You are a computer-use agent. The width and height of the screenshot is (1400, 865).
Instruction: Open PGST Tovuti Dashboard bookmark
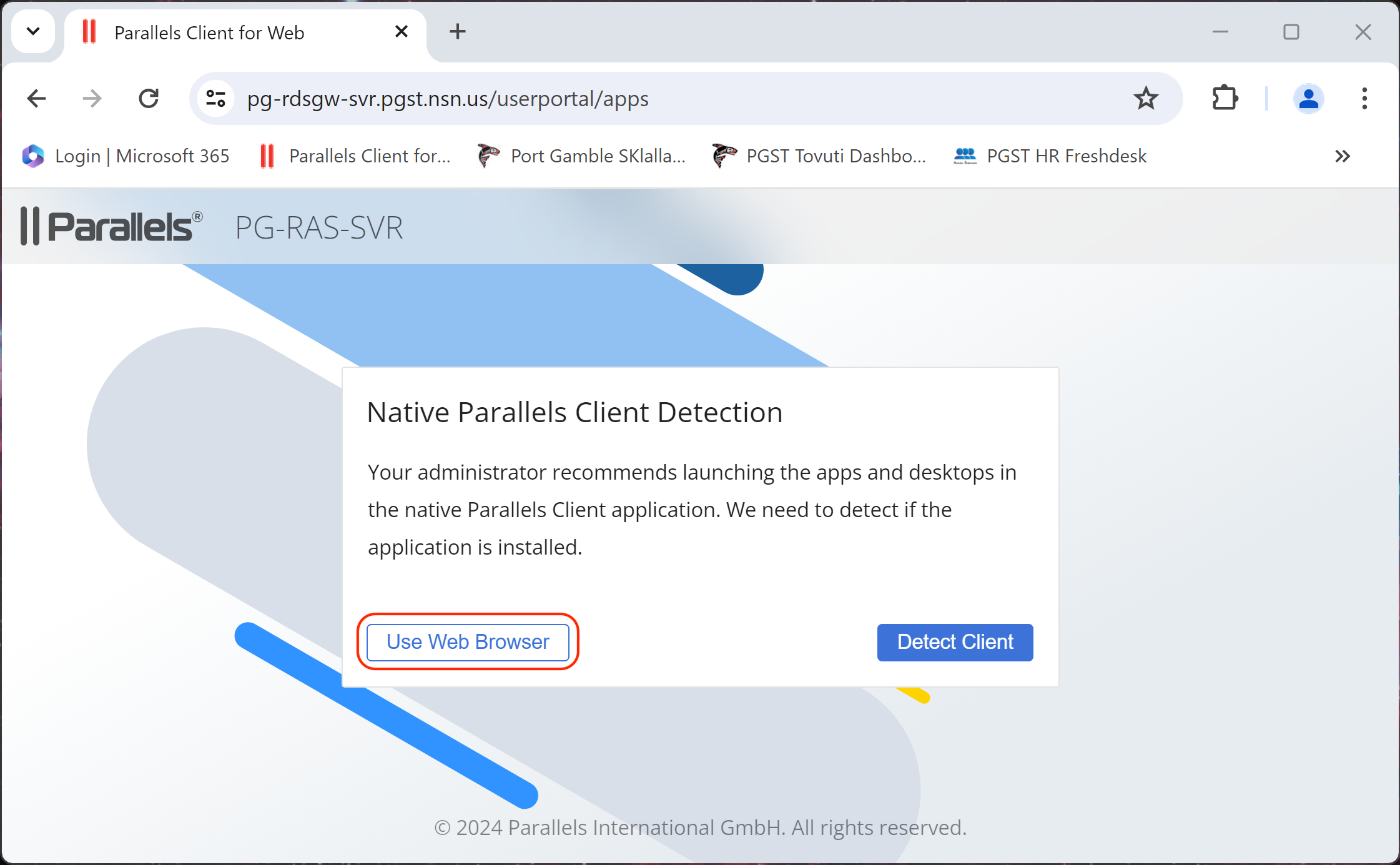(819, 156)
